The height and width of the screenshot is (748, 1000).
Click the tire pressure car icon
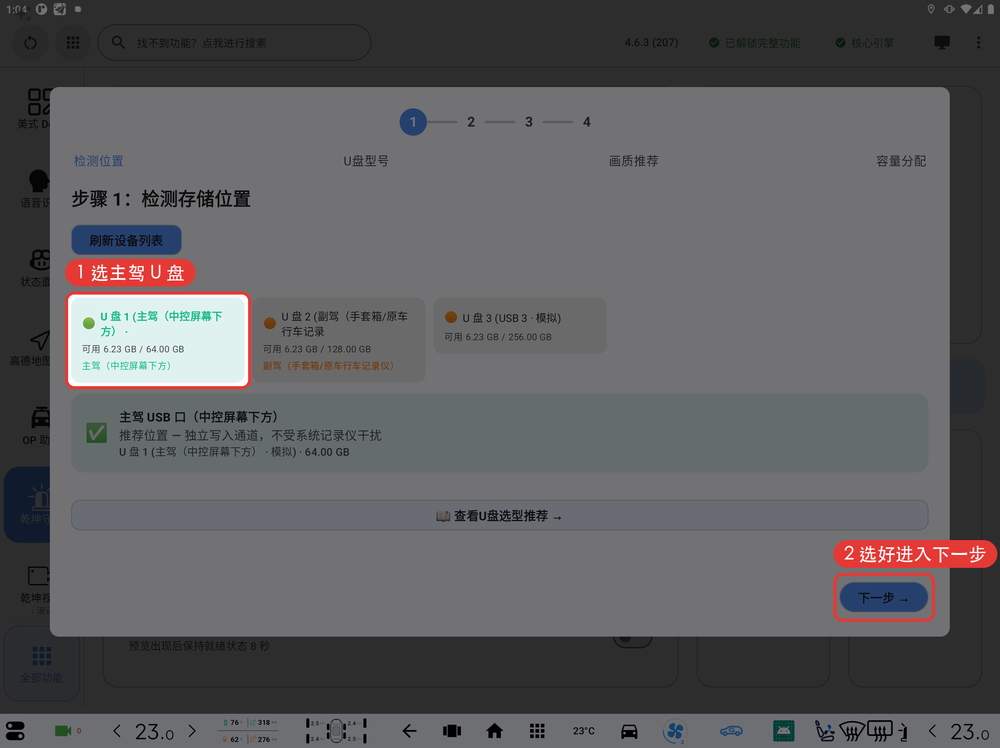coord(336,731)
